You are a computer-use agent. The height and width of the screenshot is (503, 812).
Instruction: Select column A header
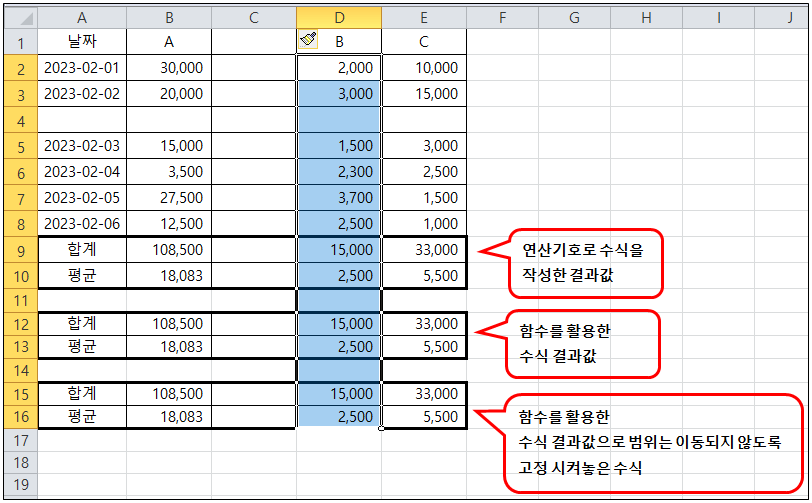pyautogui.click(x=82, y=18)
